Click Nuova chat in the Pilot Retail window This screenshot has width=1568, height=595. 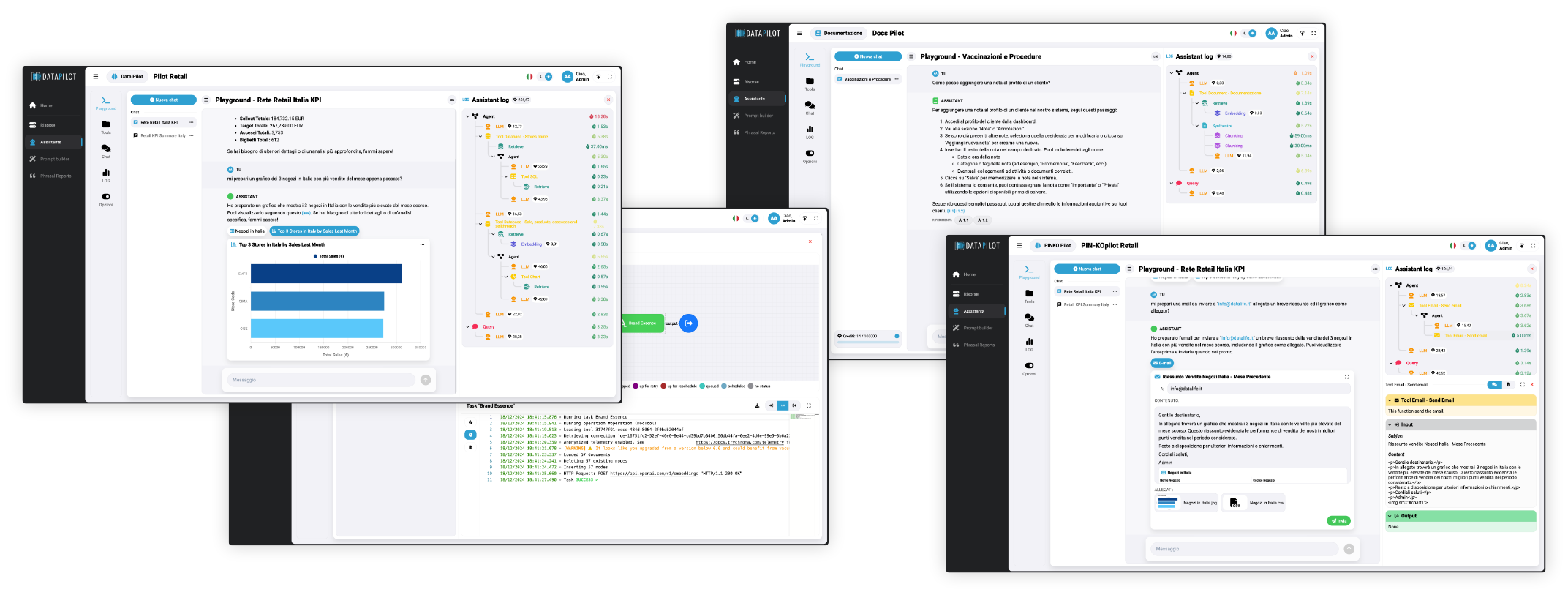click(164, 100)
